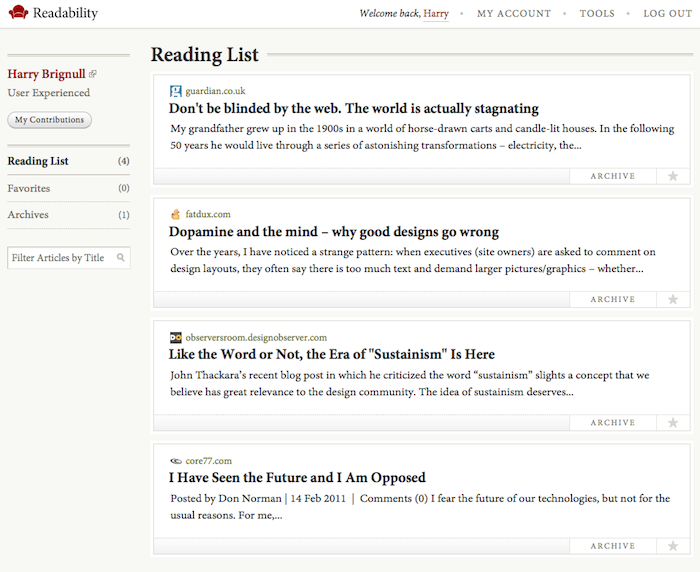Open the core77.com source link

[208, 461]
